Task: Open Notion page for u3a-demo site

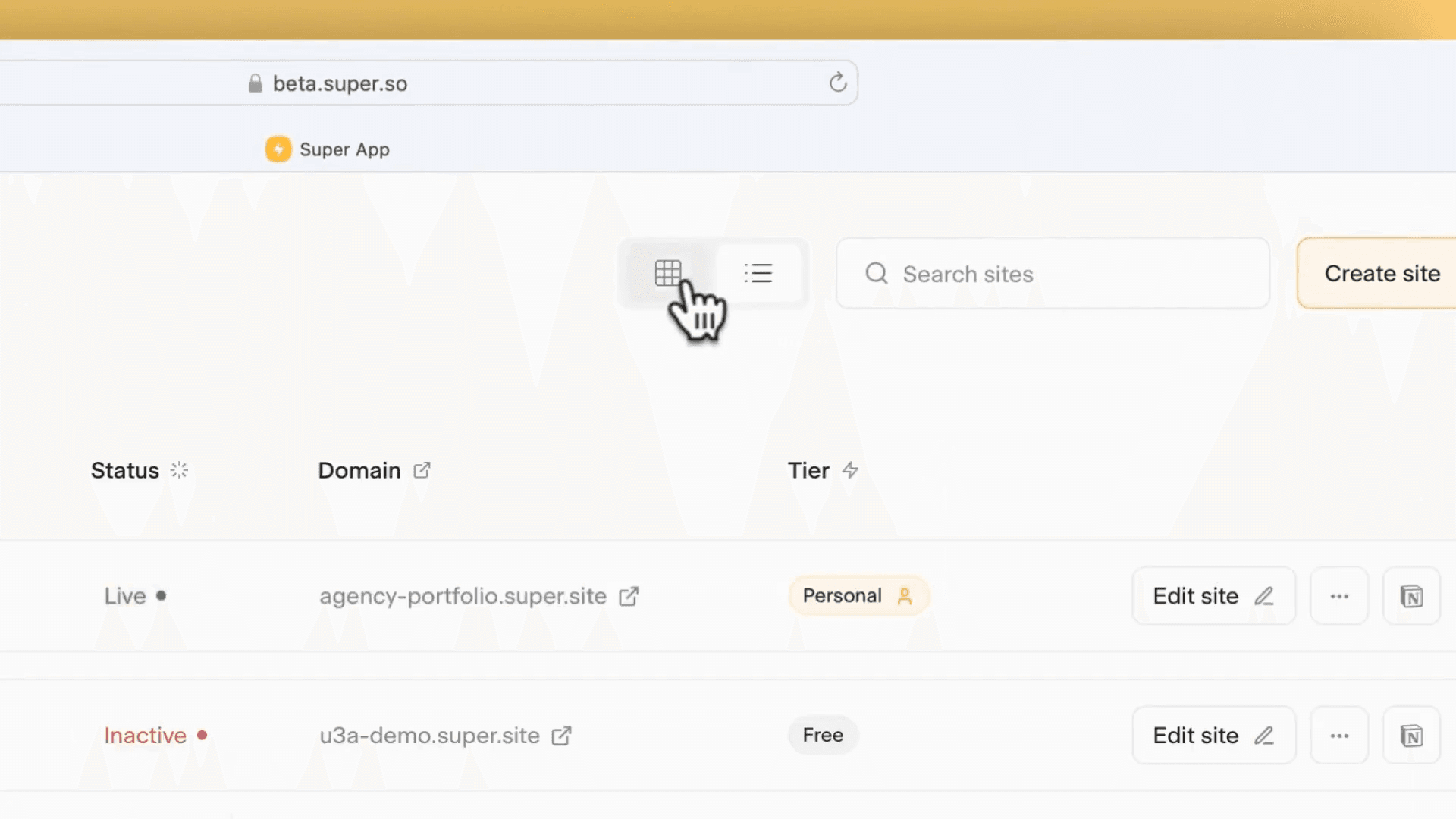Action: coord(1411,736)
